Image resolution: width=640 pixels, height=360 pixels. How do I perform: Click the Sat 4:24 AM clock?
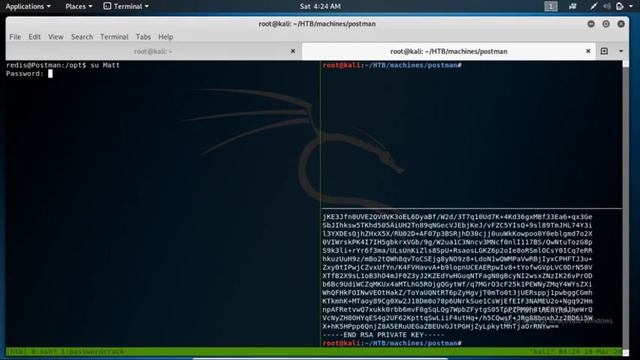point(320,6)
